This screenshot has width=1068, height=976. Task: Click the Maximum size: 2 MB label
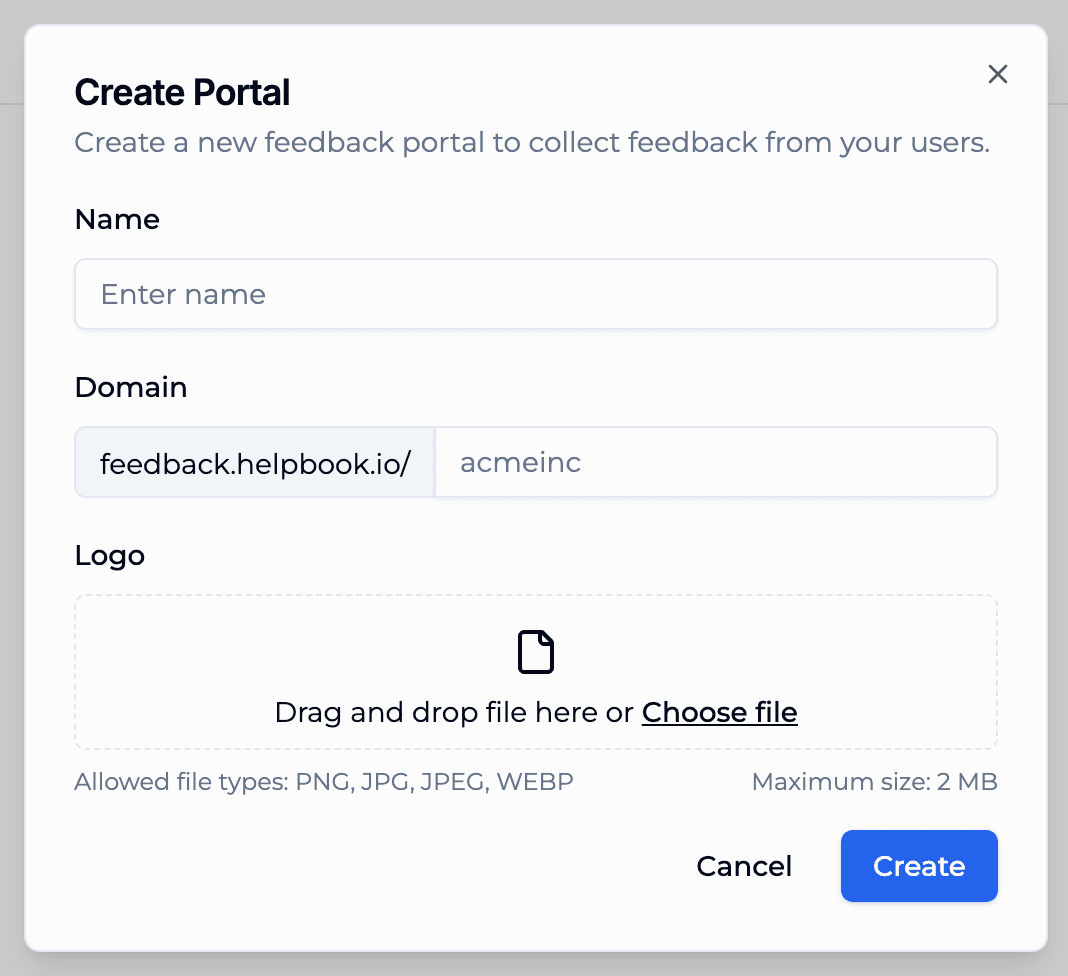[x=874, y=782]
